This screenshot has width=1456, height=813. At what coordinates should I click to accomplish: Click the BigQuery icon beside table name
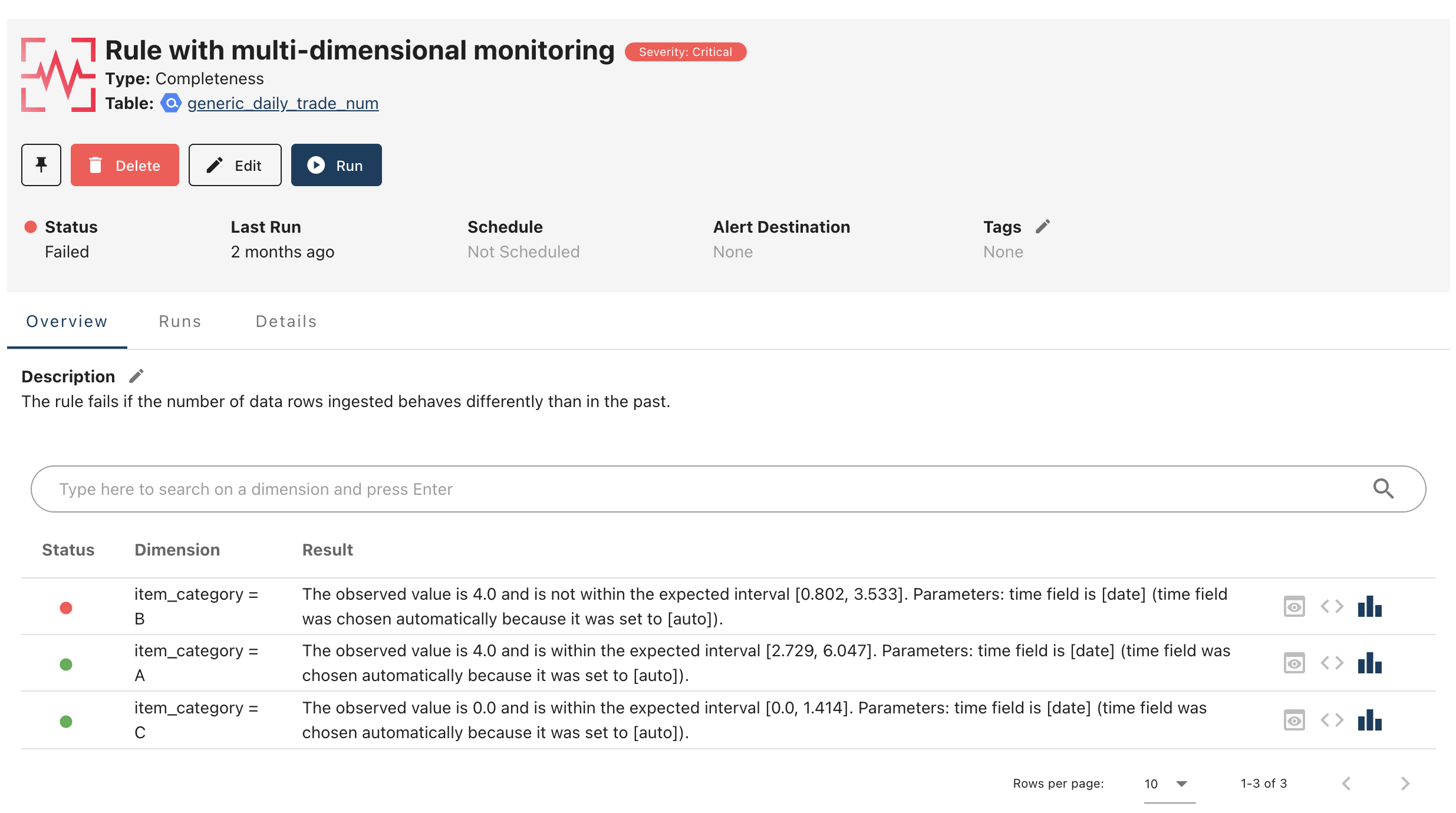171,103
